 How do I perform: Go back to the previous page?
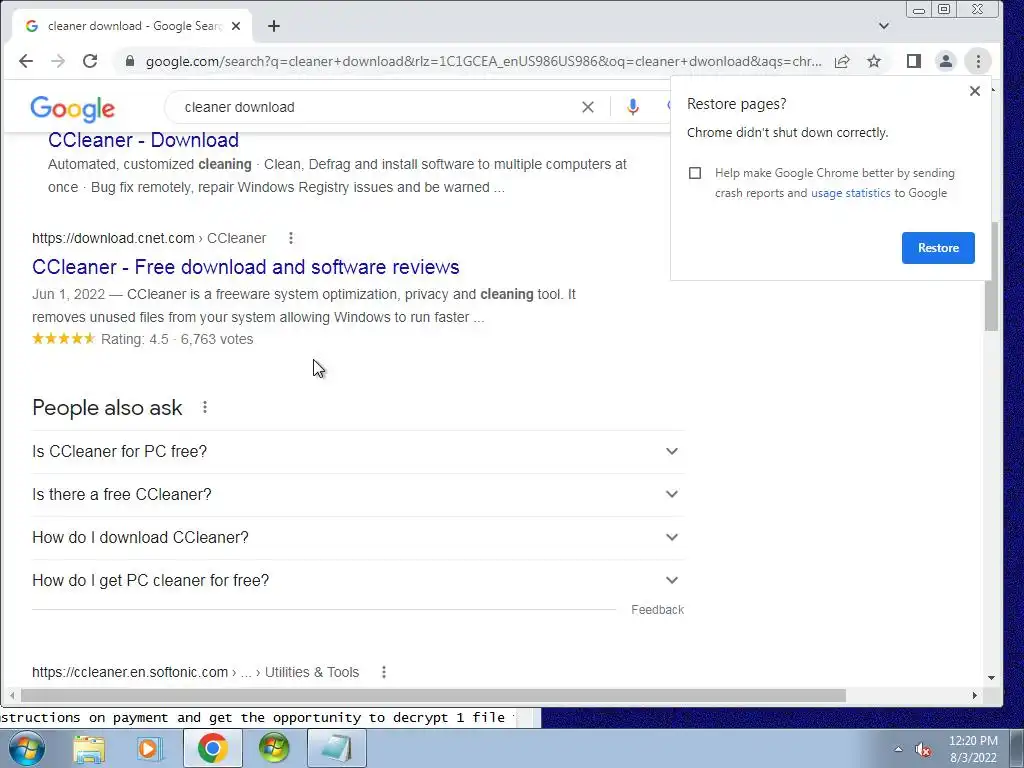click(25, 61)
